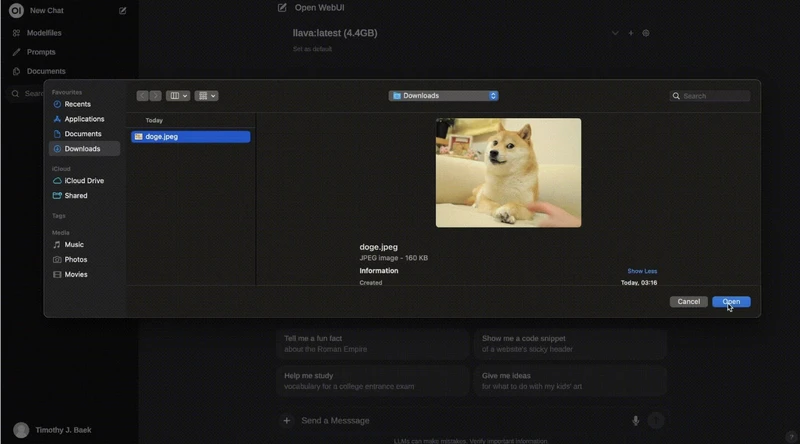The width and height of the screenshot is (800, 444).
Task: Open the Downloads location popup menu
Action: (x=443, y=95)
